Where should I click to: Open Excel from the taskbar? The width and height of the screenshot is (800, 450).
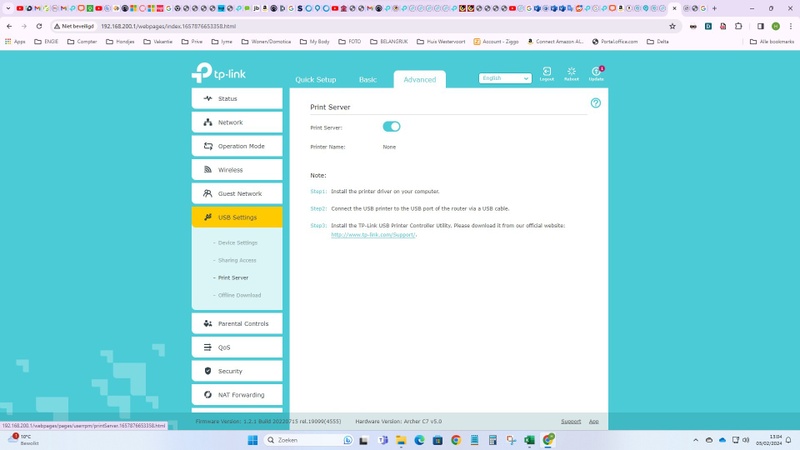(530, 440)
